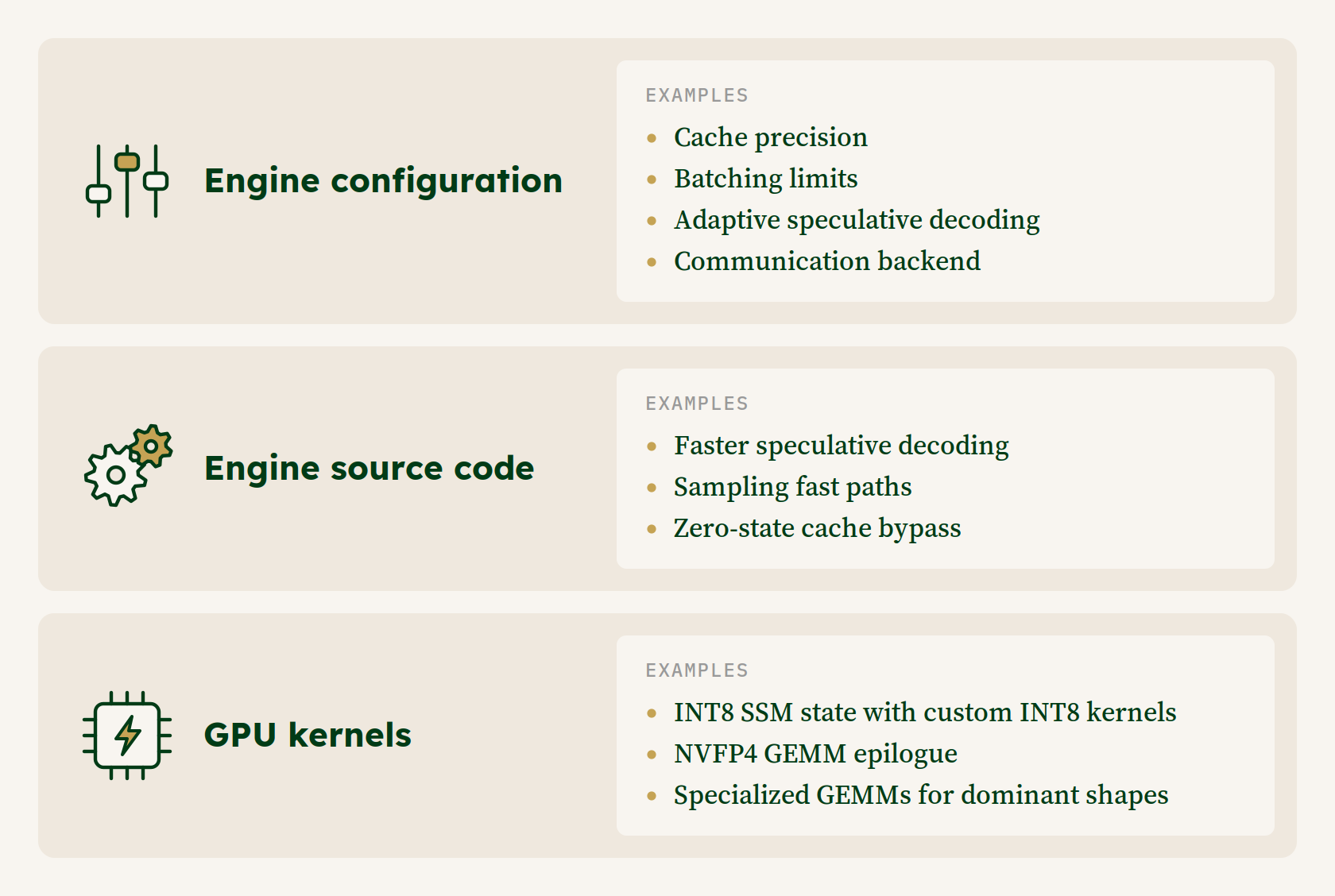
Task: Click EXAMPLES label in Engine configuration card
Action: click(x=697, y=95)
